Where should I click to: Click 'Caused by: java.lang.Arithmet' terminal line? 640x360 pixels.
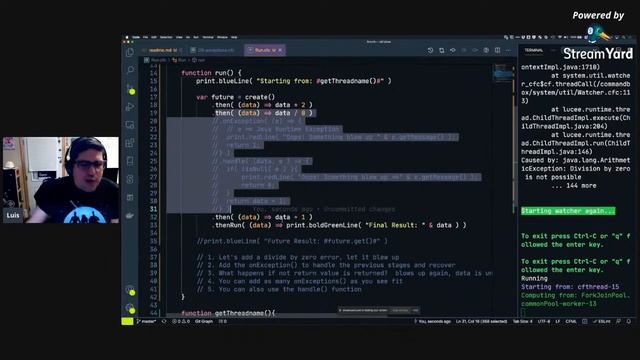(576, 160)
